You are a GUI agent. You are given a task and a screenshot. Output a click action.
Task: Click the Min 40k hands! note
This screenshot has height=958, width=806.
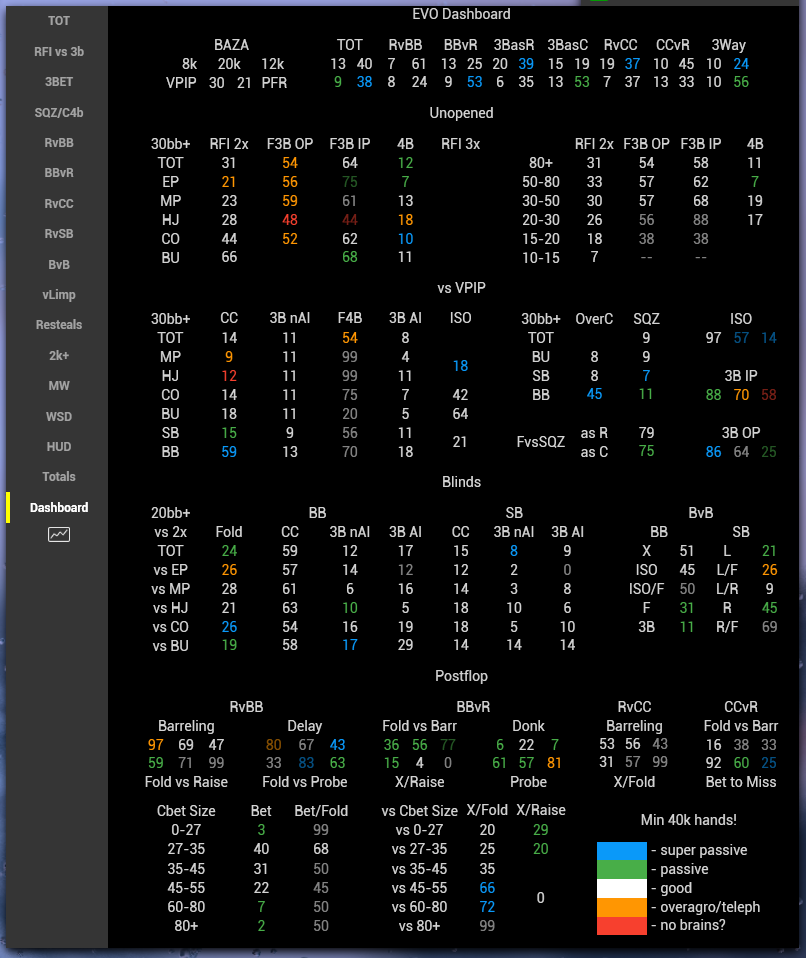click(689, 821)
